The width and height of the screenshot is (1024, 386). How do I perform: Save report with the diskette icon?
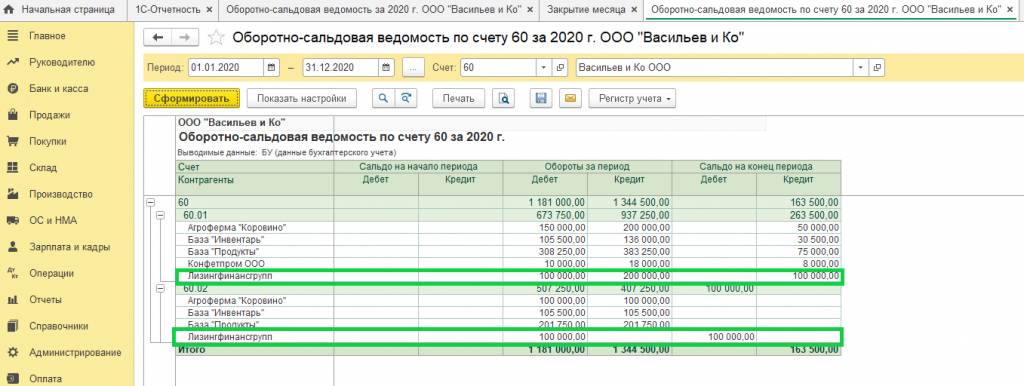(541, 99)
